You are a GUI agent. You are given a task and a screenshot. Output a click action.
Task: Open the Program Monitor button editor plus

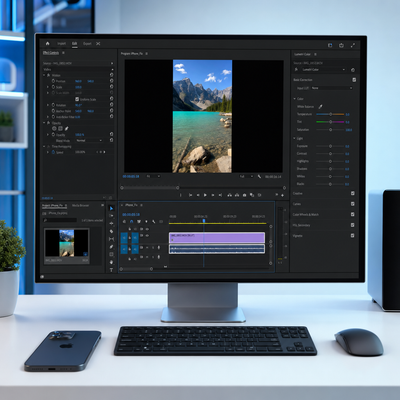coord(282,195)
